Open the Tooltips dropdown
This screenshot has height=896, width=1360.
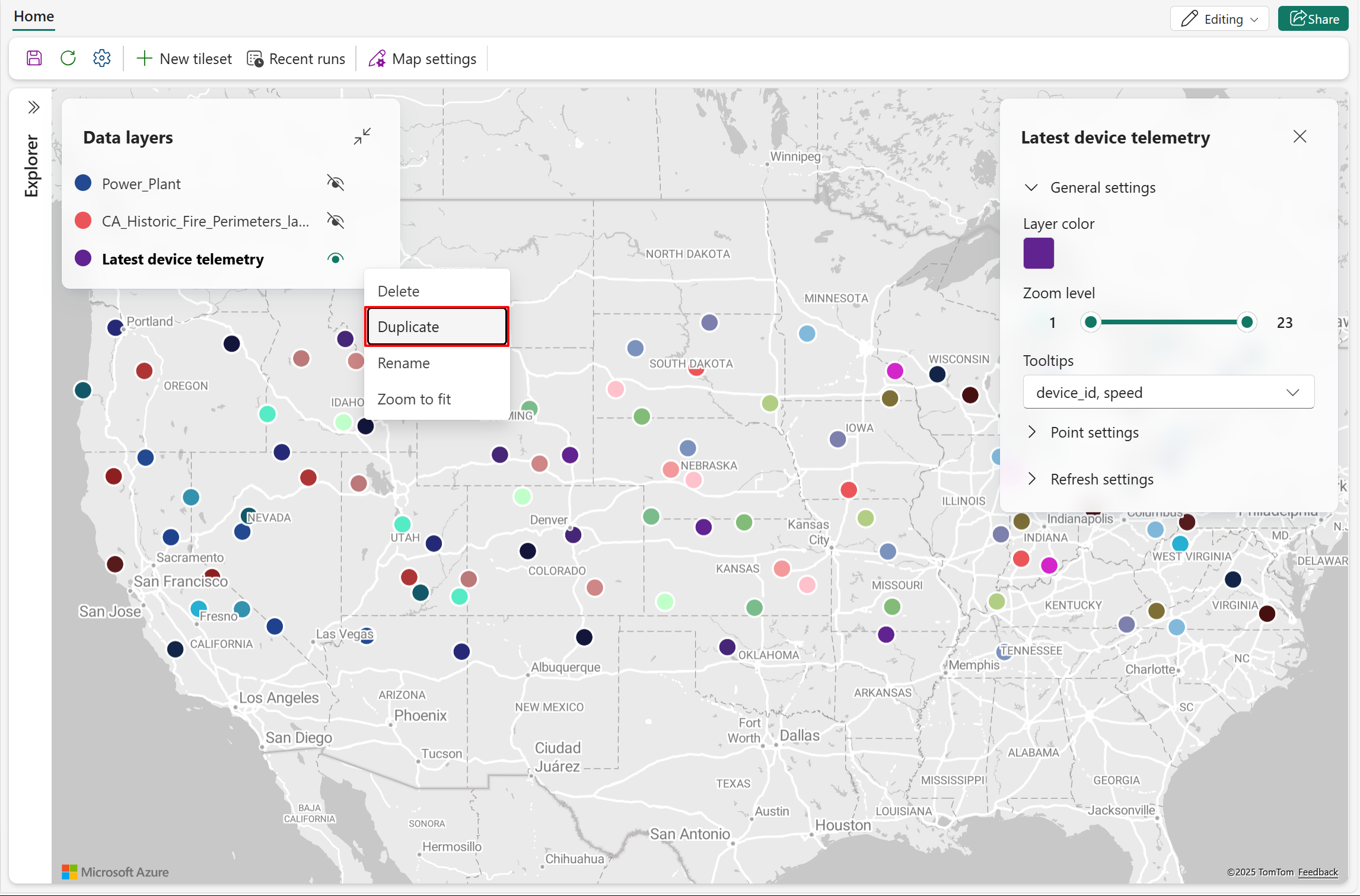point(1168,393)
